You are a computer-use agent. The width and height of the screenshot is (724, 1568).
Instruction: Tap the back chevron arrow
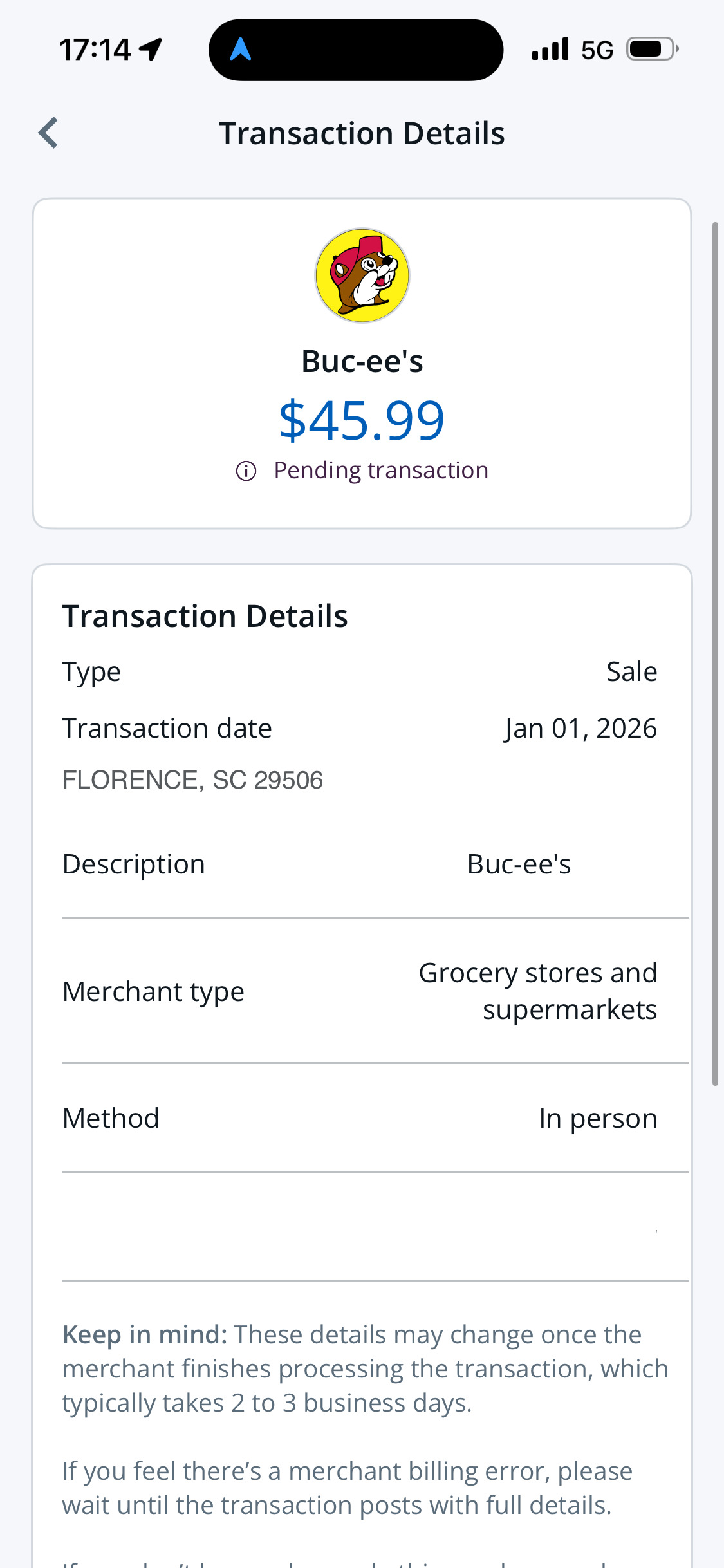49,133
